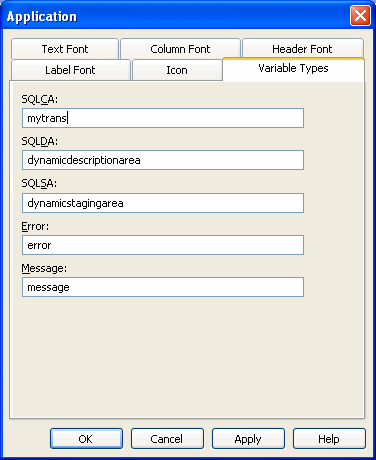Select the Variable Types tab

[293, 69]
